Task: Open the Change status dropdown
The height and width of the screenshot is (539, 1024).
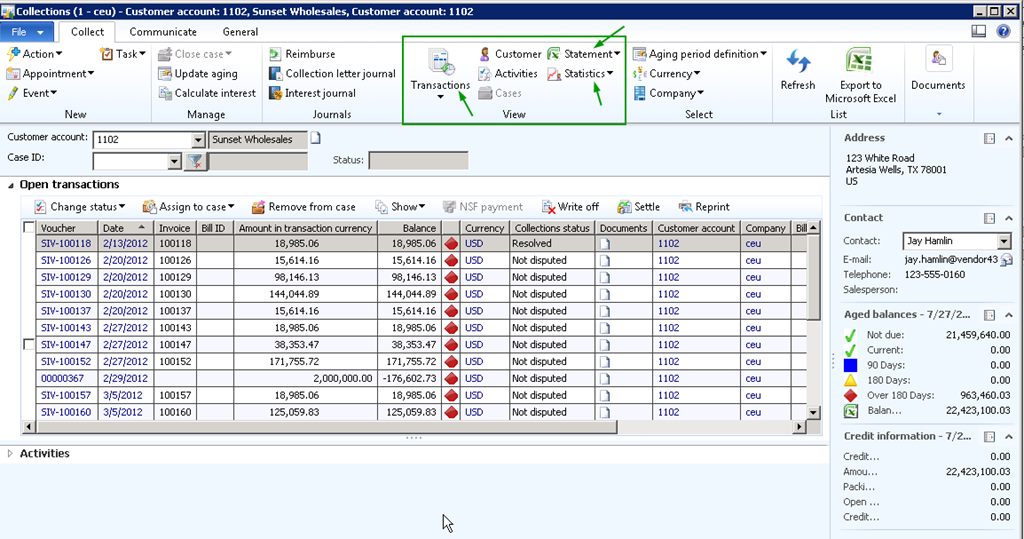Action: coord(80,207)
